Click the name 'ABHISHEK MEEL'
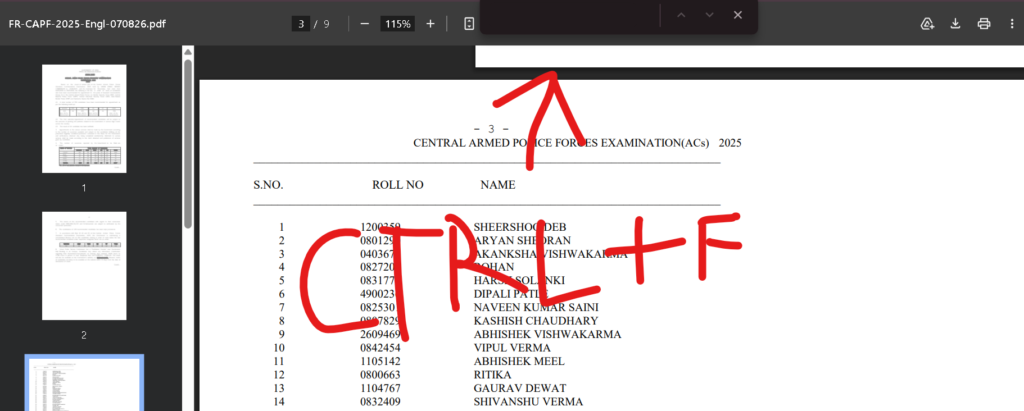The height and width of the screenshot is (411, 1024). (519, 361)
